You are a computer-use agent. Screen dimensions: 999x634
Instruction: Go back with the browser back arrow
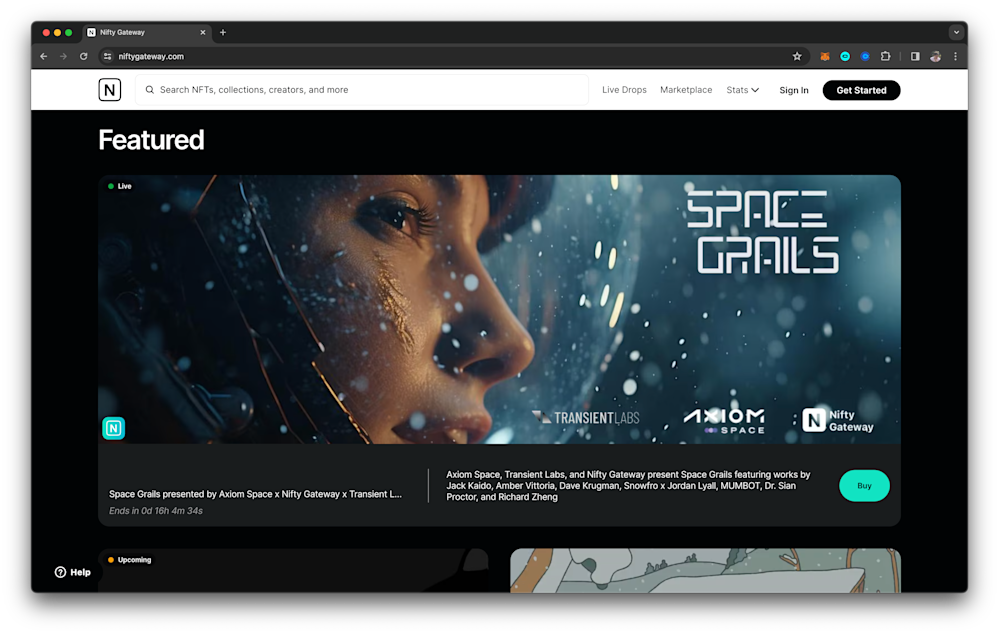click(43, 57)
